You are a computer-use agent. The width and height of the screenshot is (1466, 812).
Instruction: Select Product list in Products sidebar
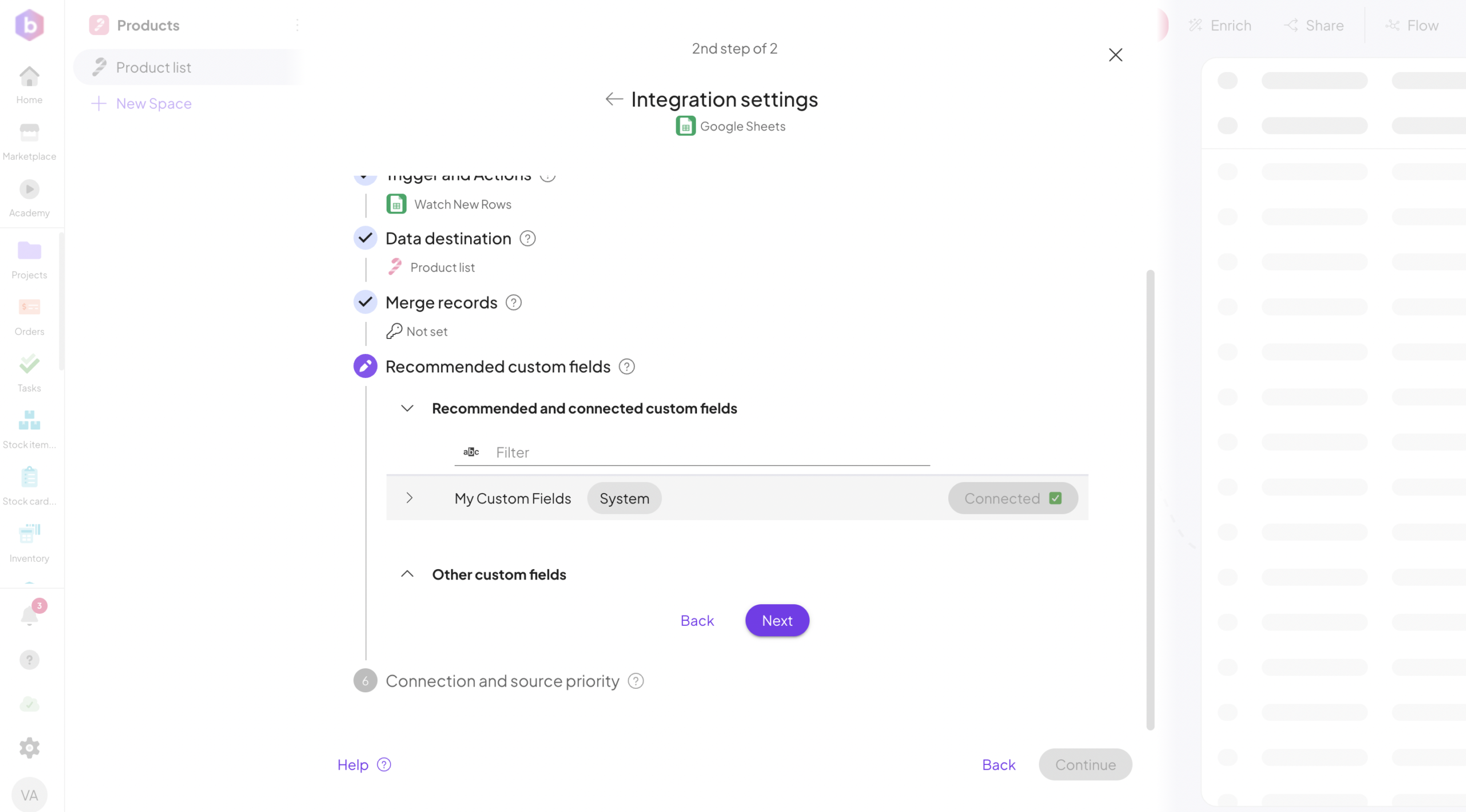[153, 68]
